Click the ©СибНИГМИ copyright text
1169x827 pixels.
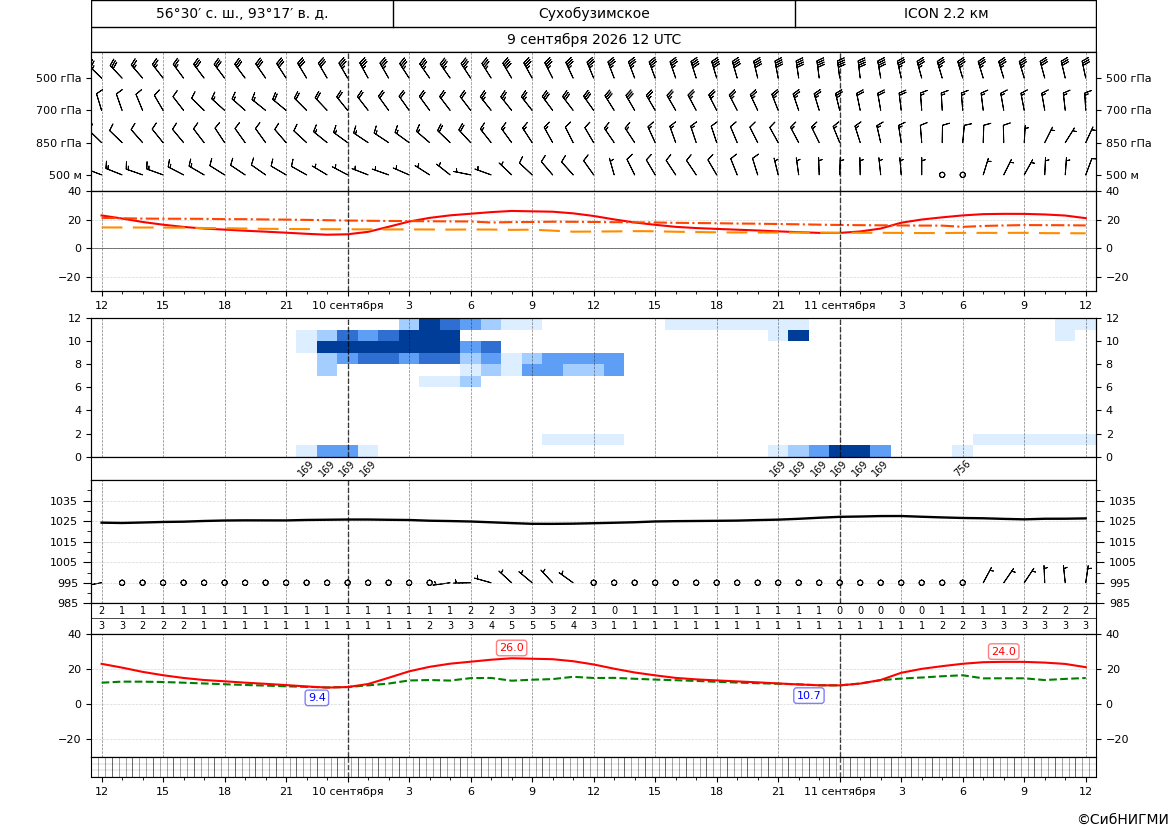[1123, 819]
